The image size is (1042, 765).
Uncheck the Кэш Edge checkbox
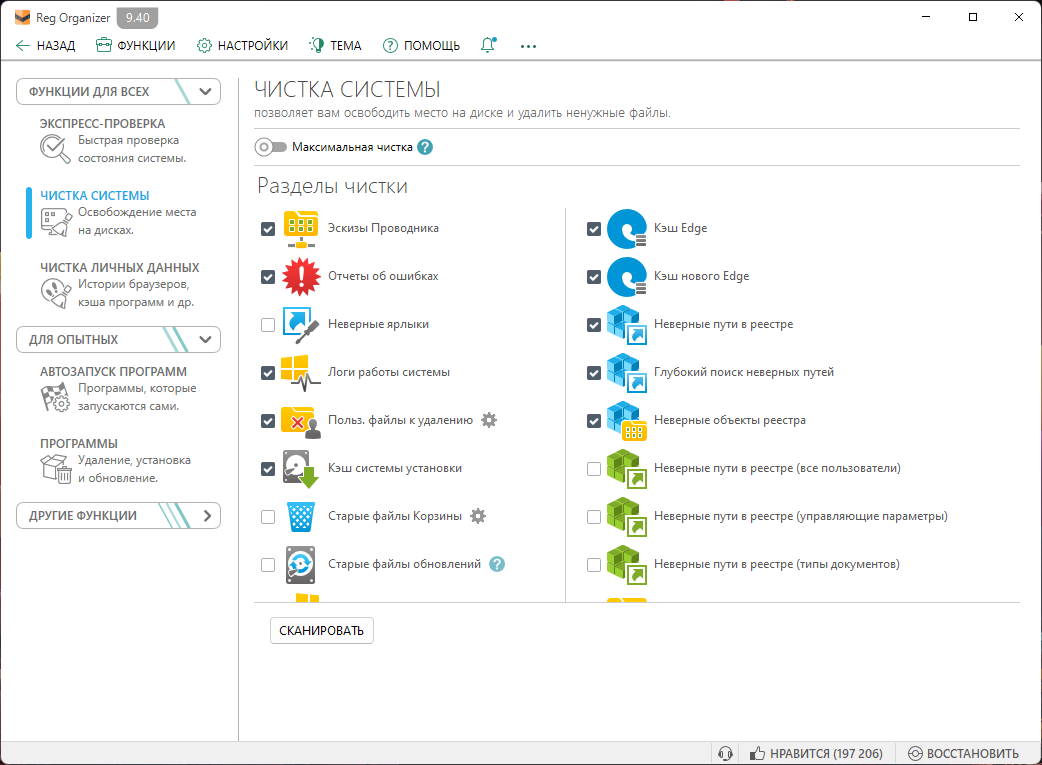tap(594, 229)
